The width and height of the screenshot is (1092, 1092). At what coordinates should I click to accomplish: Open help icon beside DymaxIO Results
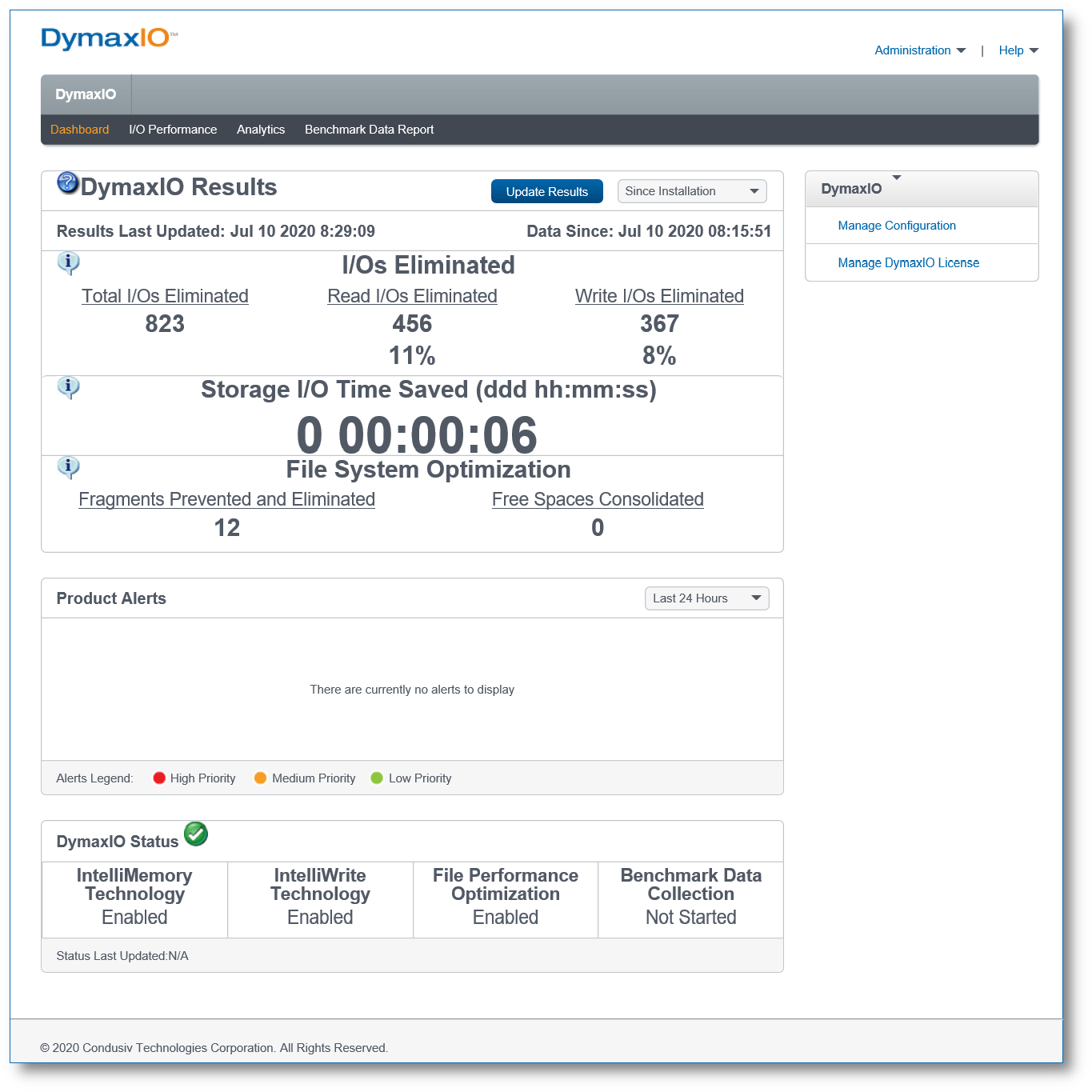[x=68, y=183]
